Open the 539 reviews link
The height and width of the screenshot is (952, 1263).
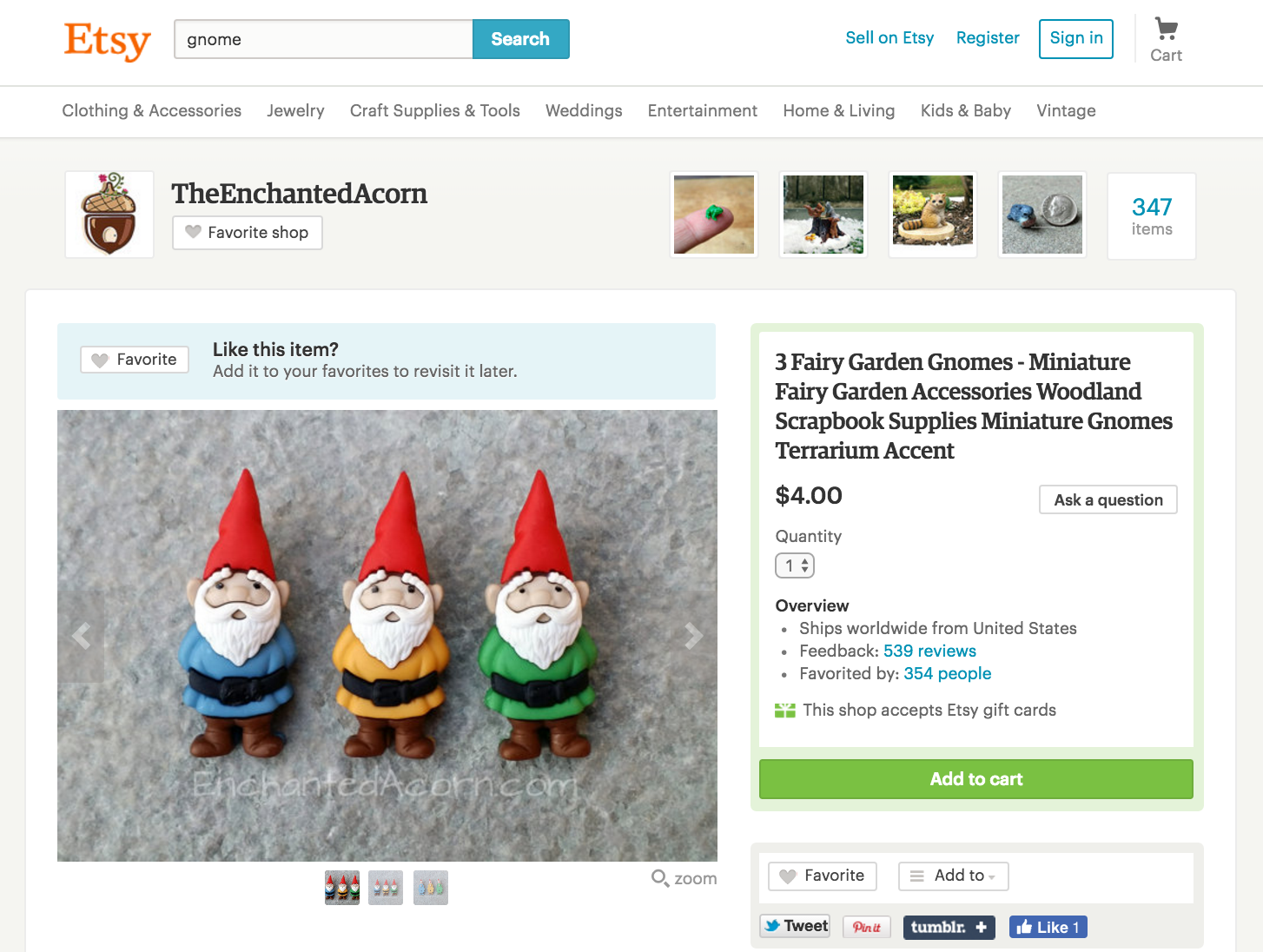929,651
